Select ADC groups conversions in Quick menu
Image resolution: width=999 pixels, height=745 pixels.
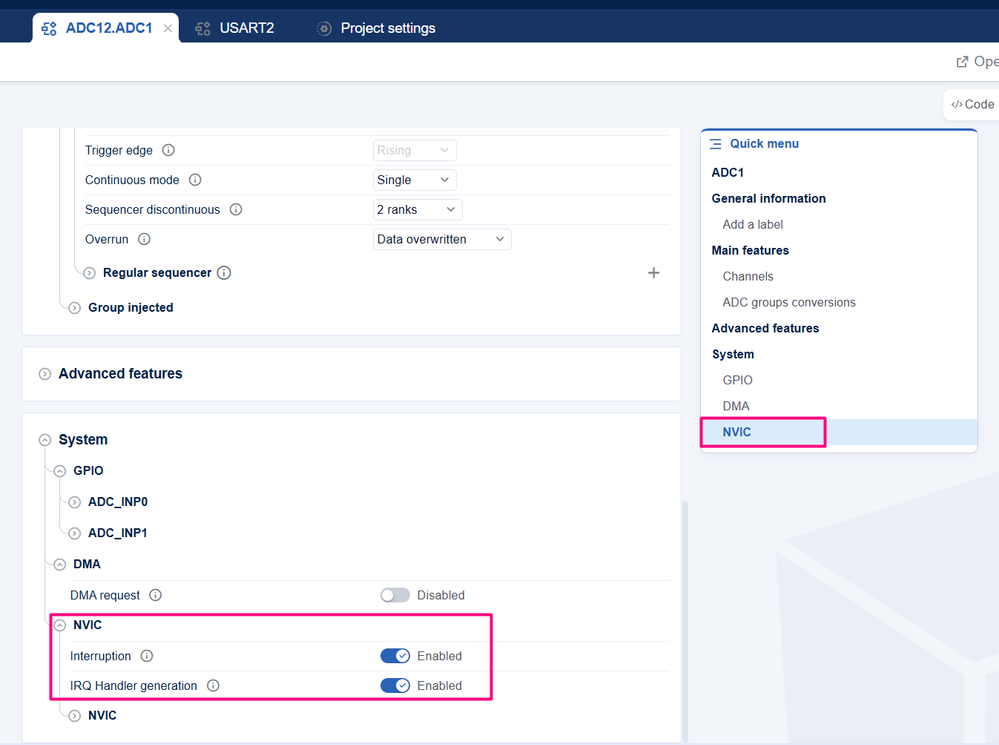pyautogui.click(x=789, y=303)
